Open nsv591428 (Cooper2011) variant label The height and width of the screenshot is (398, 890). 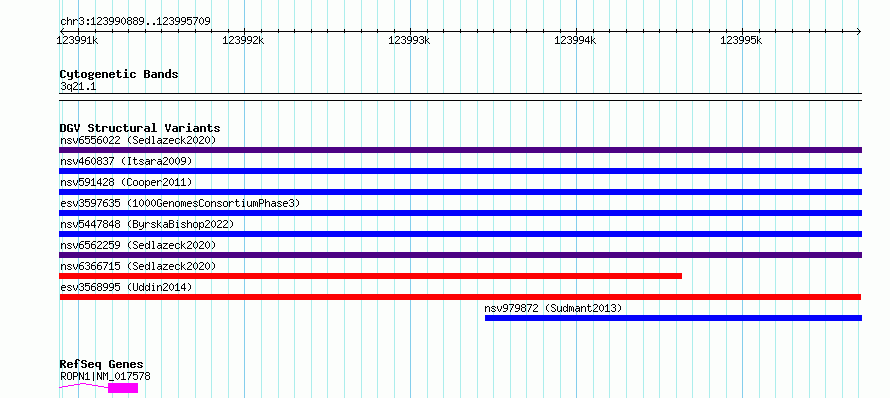126,182
